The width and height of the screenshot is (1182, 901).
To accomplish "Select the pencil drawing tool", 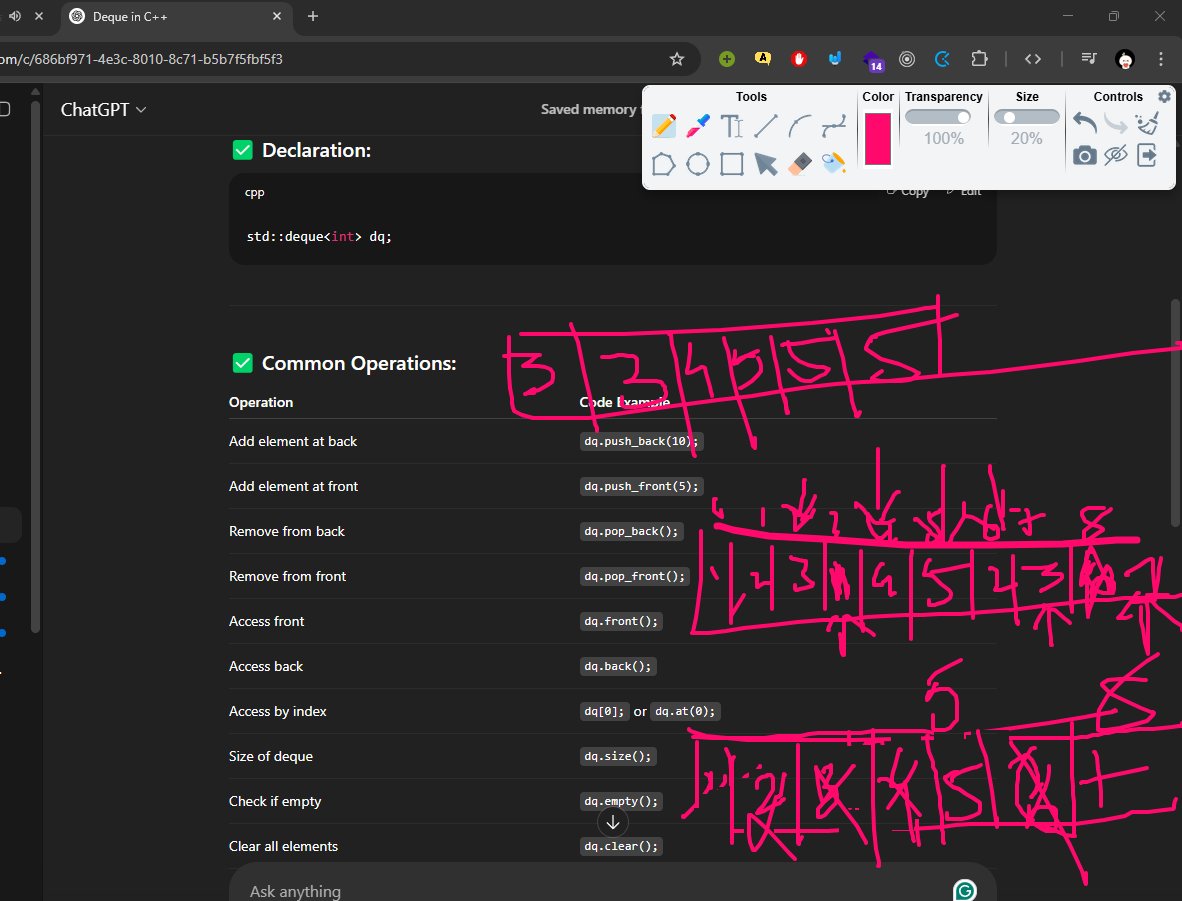I will [663, 126].
